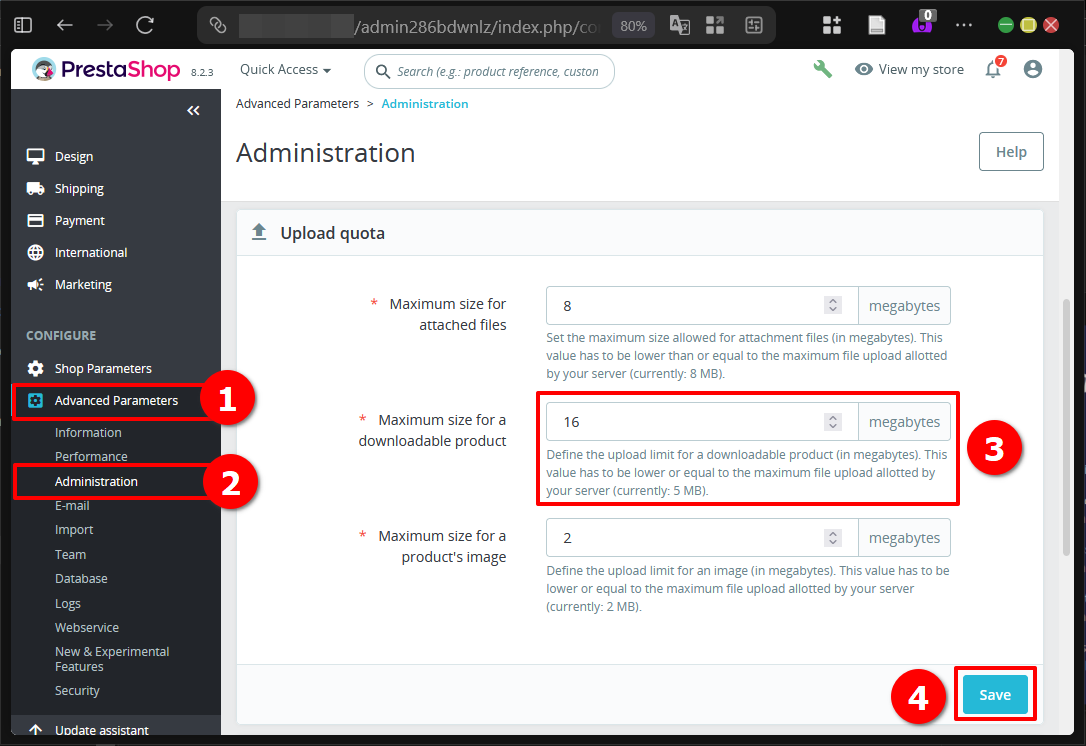Collapse the sidebar with the chevron arrows
This screenshot has width=1086, height=746.
point(193,110)
